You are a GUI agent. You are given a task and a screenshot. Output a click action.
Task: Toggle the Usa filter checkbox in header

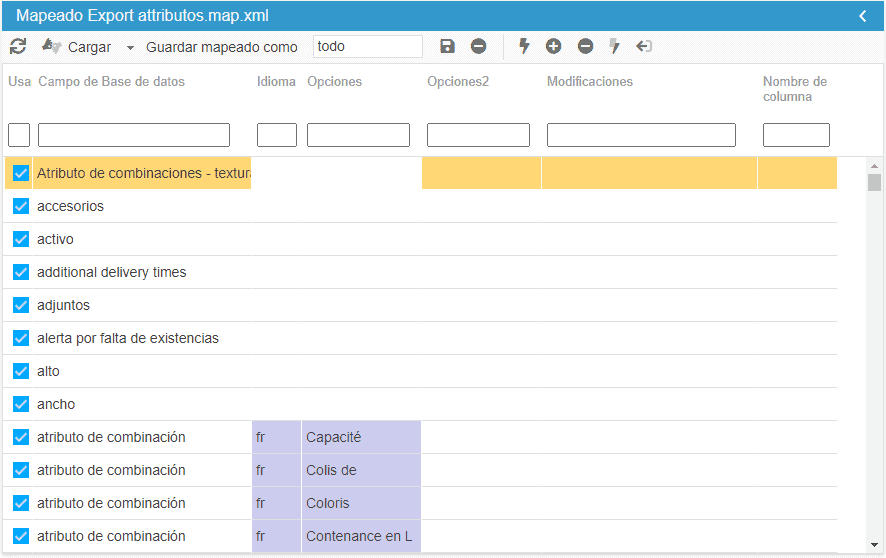tap(19, 135)
